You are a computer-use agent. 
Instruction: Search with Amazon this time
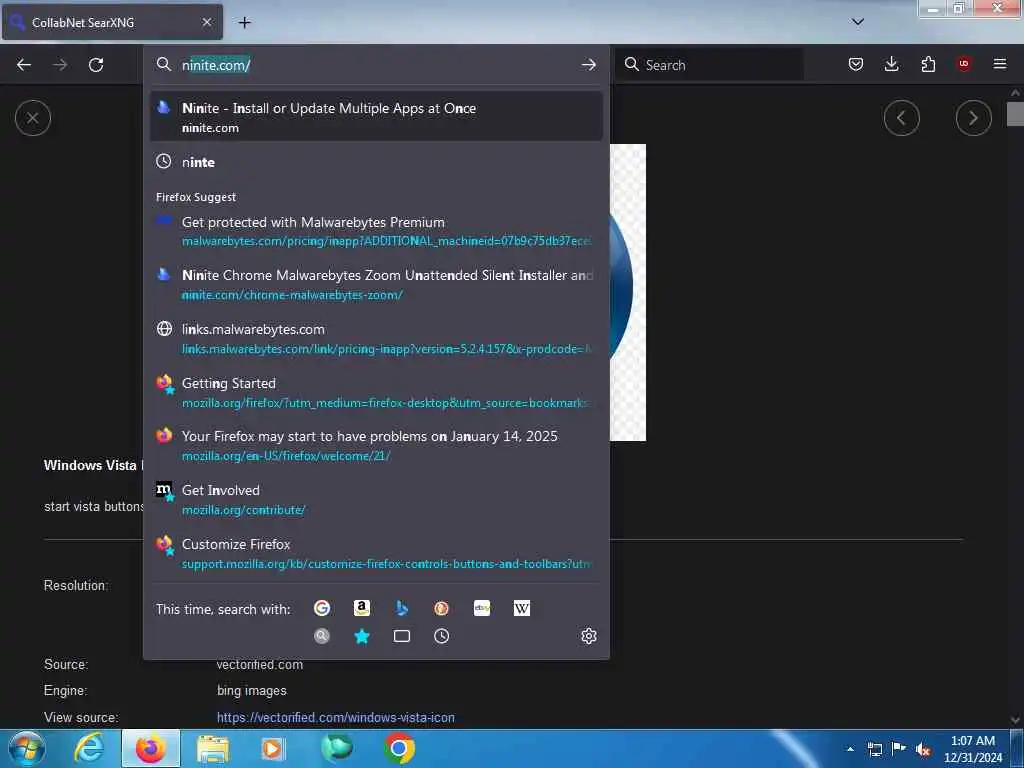362,609
